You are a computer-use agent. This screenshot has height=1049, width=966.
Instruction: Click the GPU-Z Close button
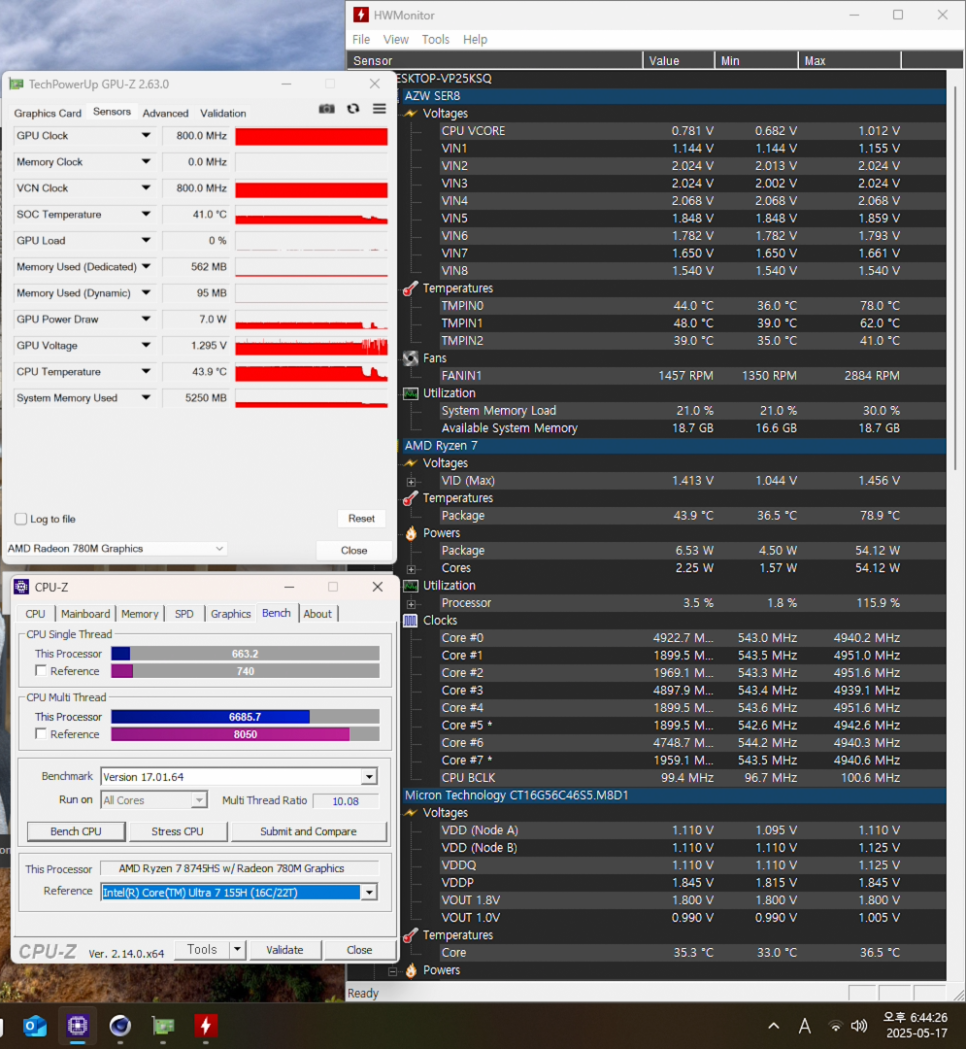354,550
